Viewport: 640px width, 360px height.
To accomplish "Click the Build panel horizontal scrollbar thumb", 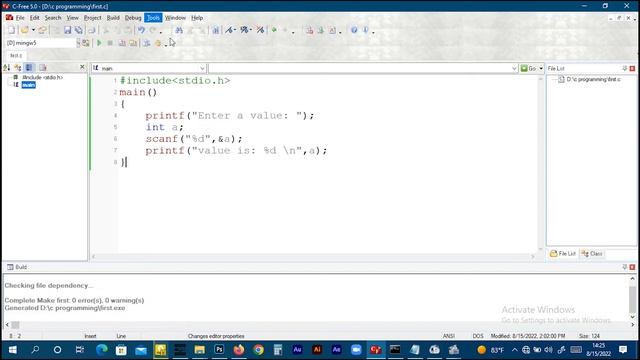I will coord(15,325).
